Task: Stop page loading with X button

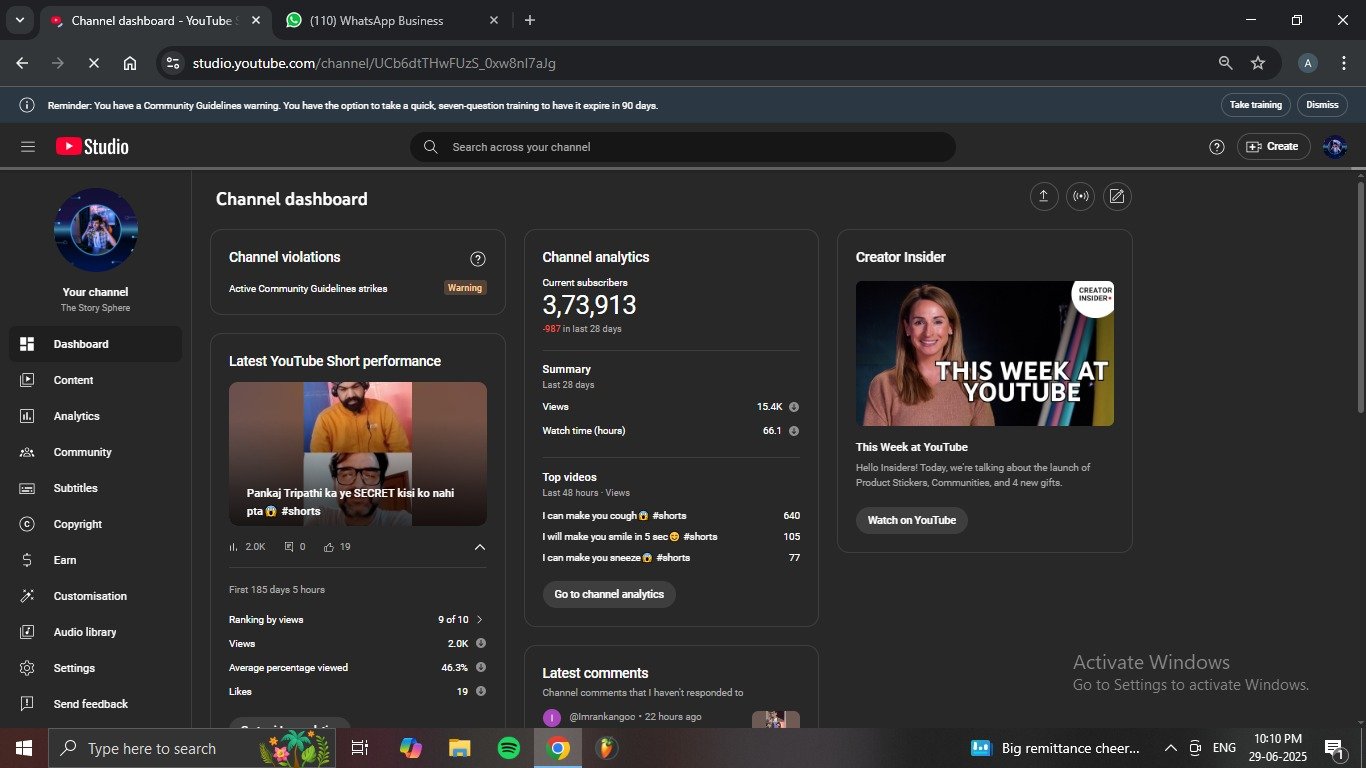Action: 93,63
